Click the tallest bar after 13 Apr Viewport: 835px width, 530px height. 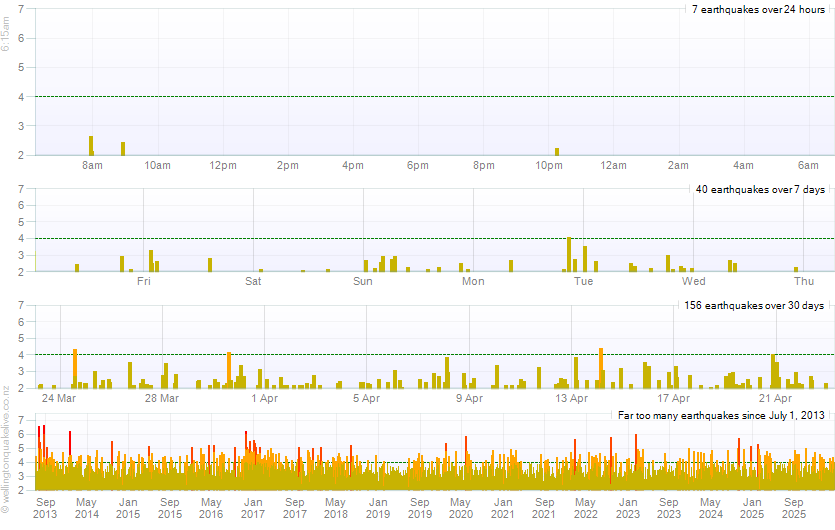(x=601, y=367)
